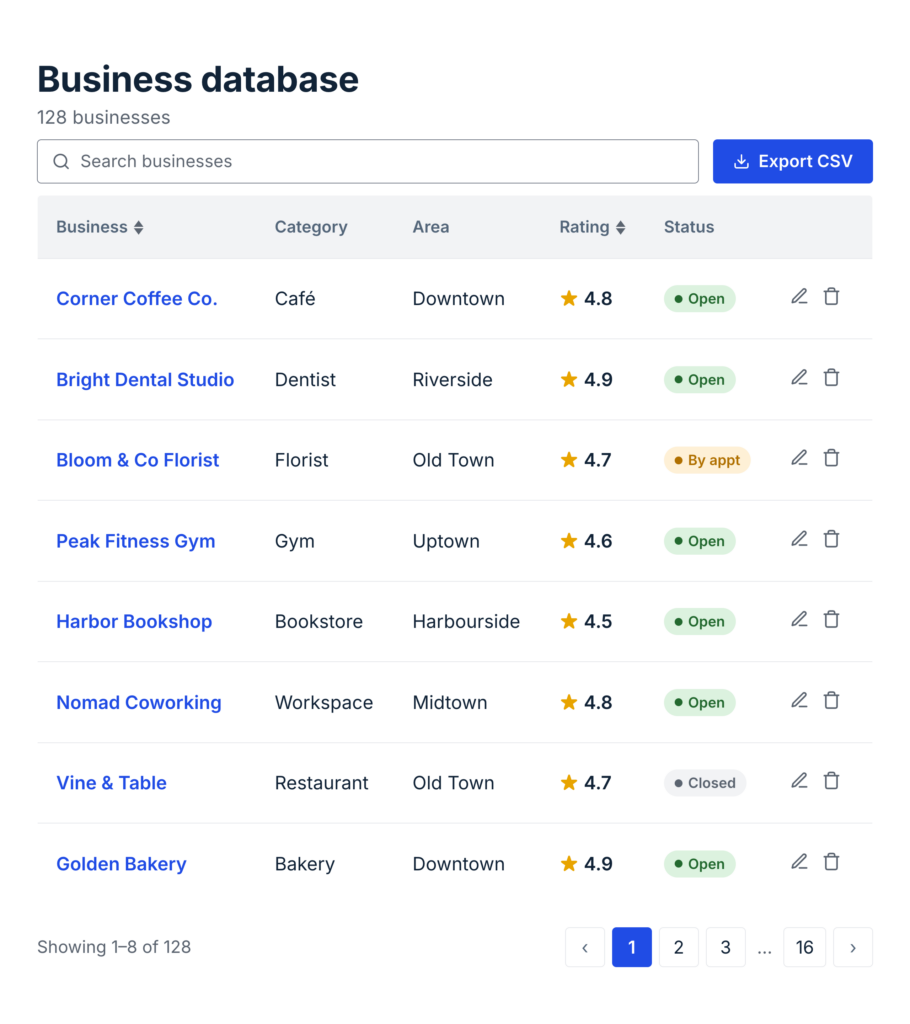
Task: Delete Golden Bakery entry
Action: click(x=831, y=861)
